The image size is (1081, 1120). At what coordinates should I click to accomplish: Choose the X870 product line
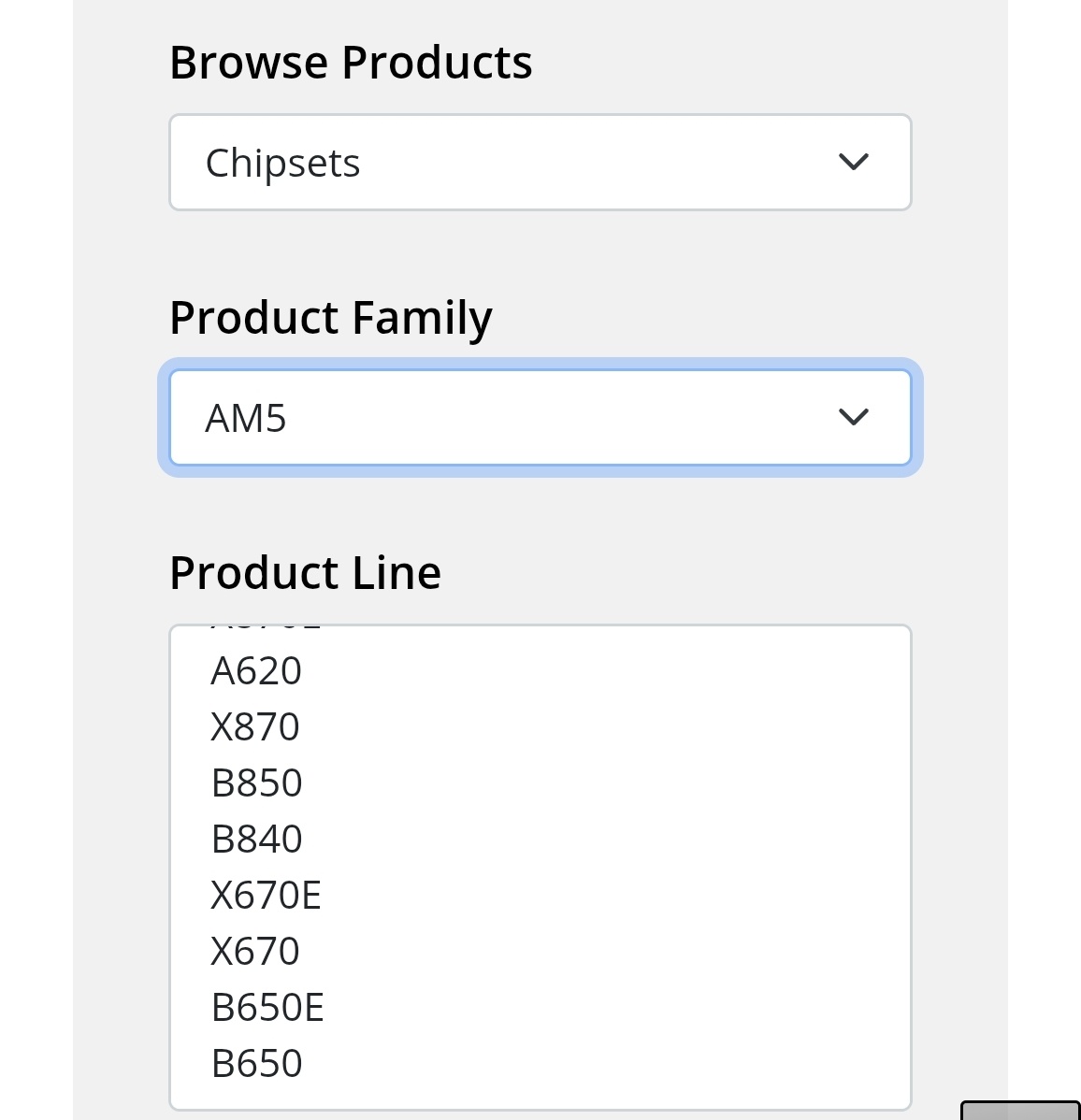point(255,727)
